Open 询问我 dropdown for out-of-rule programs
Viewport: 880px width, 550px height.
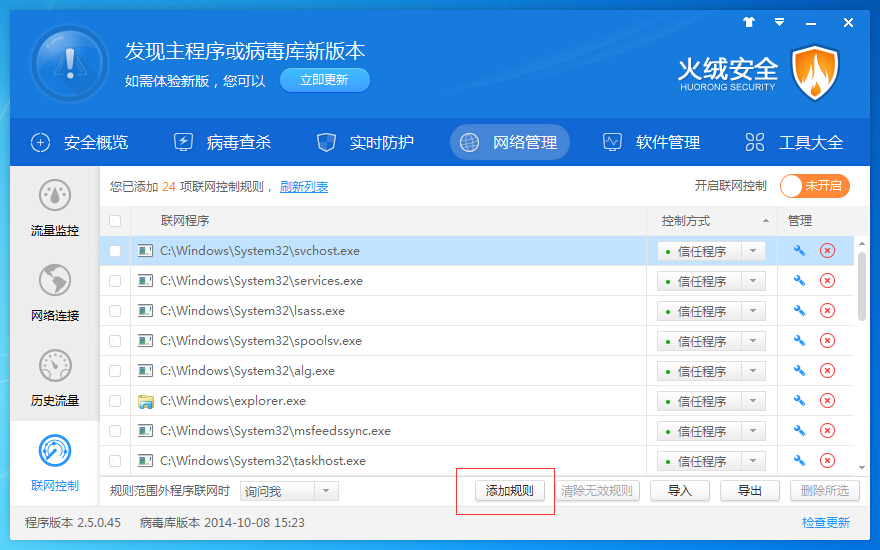pyautogui.click(x=326, y=491)
